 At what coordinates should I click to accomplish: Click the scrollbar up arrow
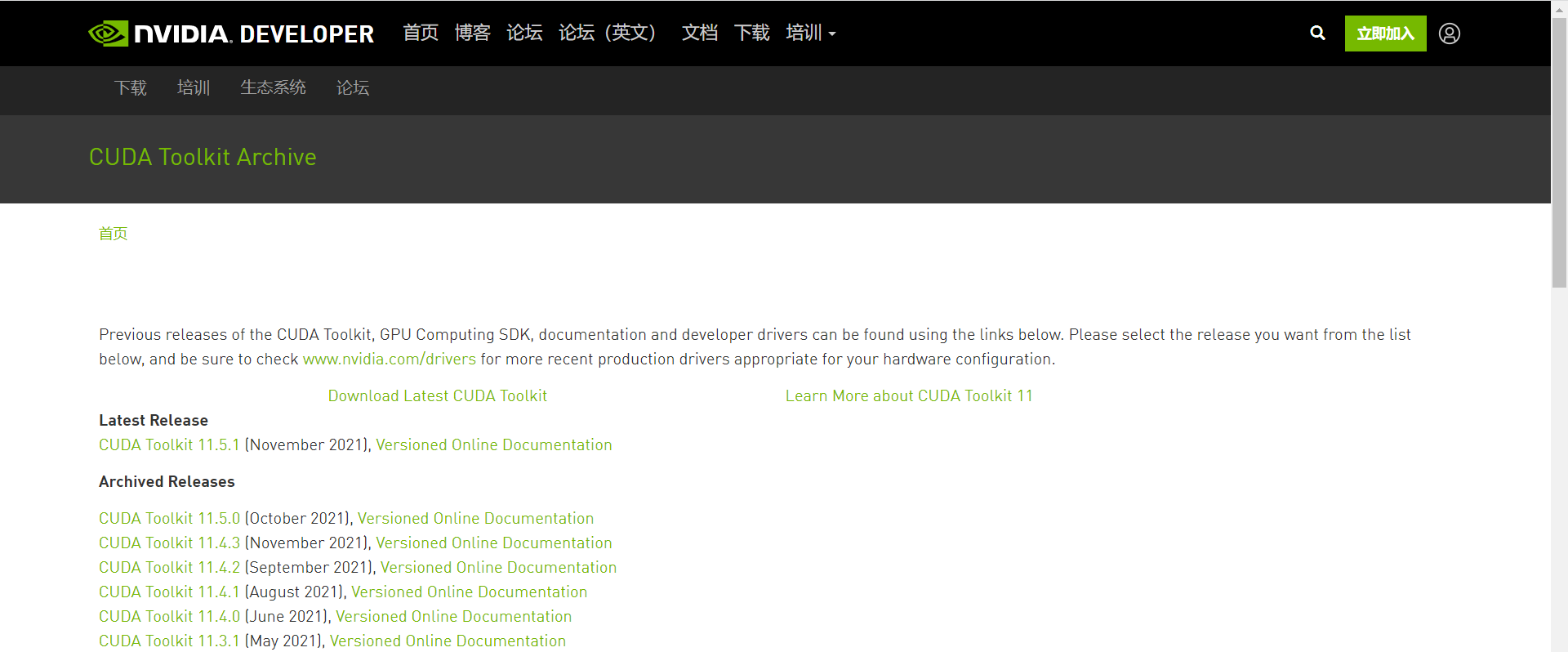[x=1559, y=8]
